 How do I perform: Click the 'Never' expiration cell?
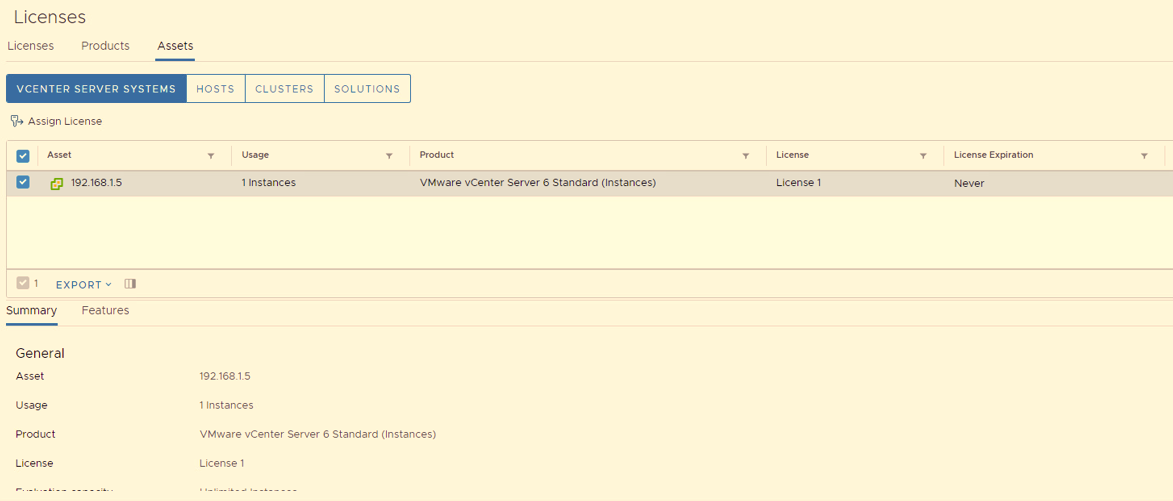969,183
